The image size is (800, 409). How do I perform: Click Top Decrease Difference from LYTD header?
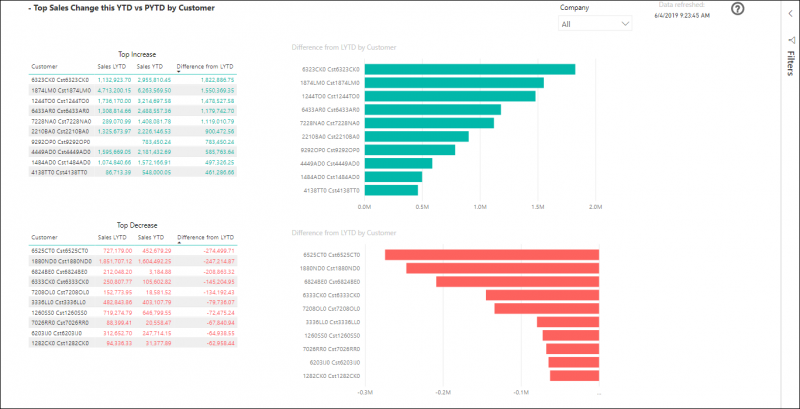pos(205,237)
